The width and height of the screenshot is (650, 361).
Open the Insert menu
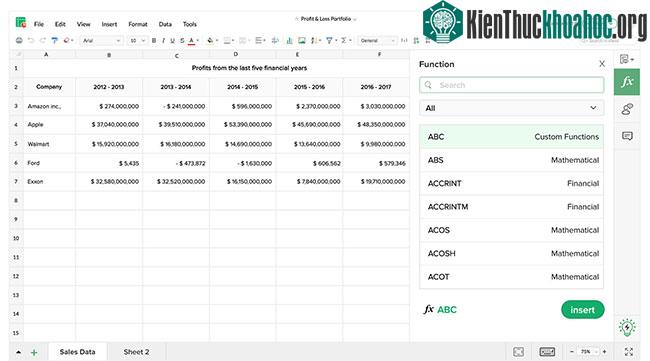pyautogui.click(x=109, y=24)
